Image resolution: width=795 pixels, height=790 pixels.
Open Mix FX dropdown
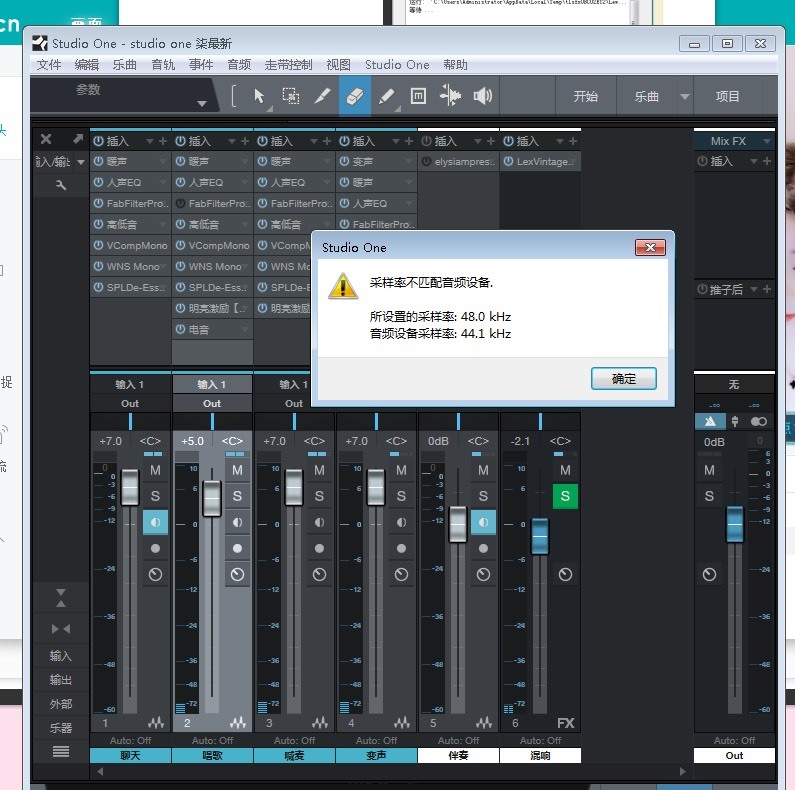point(767,141)
